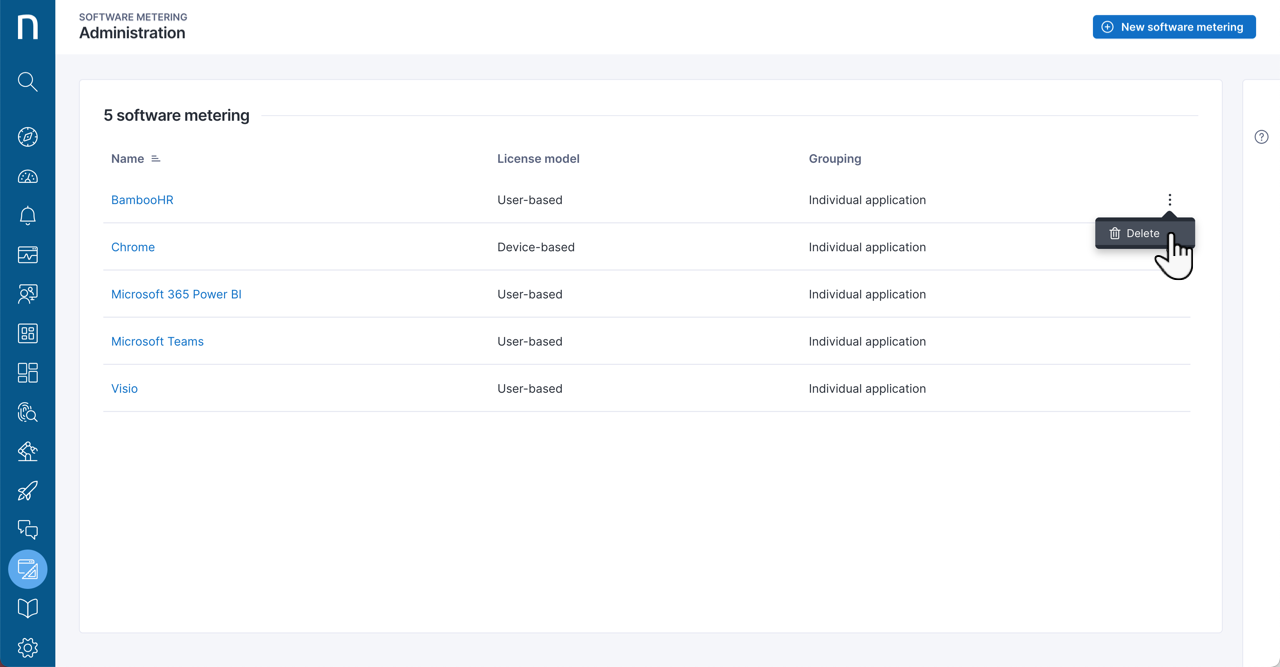Click the open book icon in sidebar
The image size is (1280, 667).
pos(27,608)
